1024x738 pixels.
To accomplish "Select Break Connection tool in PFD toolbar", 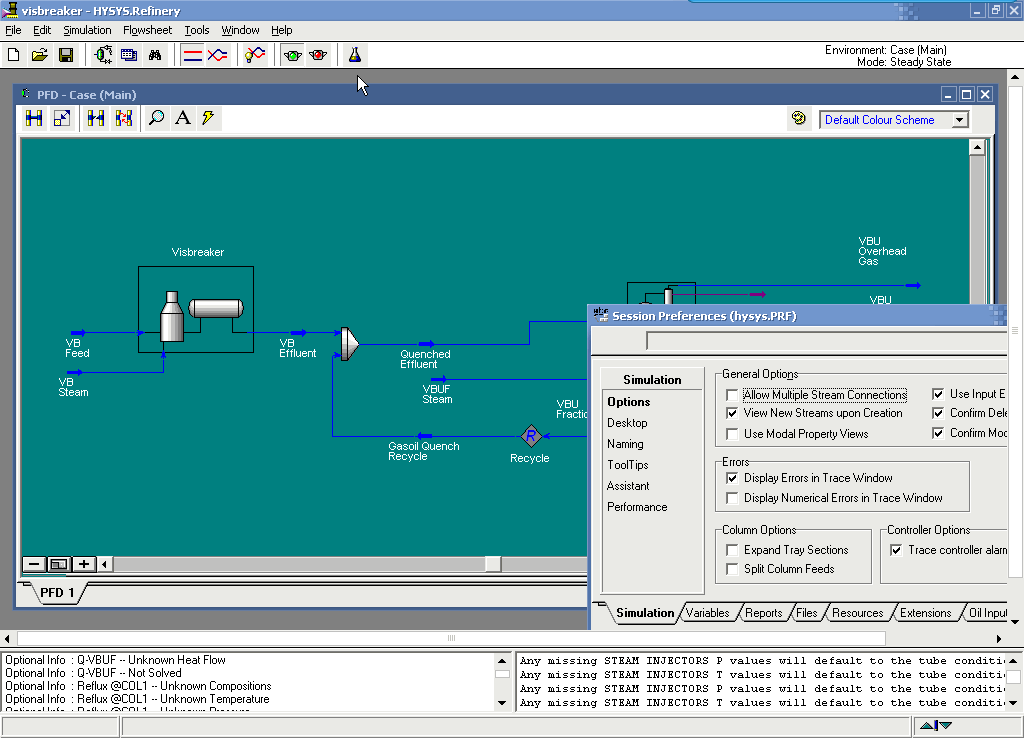I will coord(96,118).
